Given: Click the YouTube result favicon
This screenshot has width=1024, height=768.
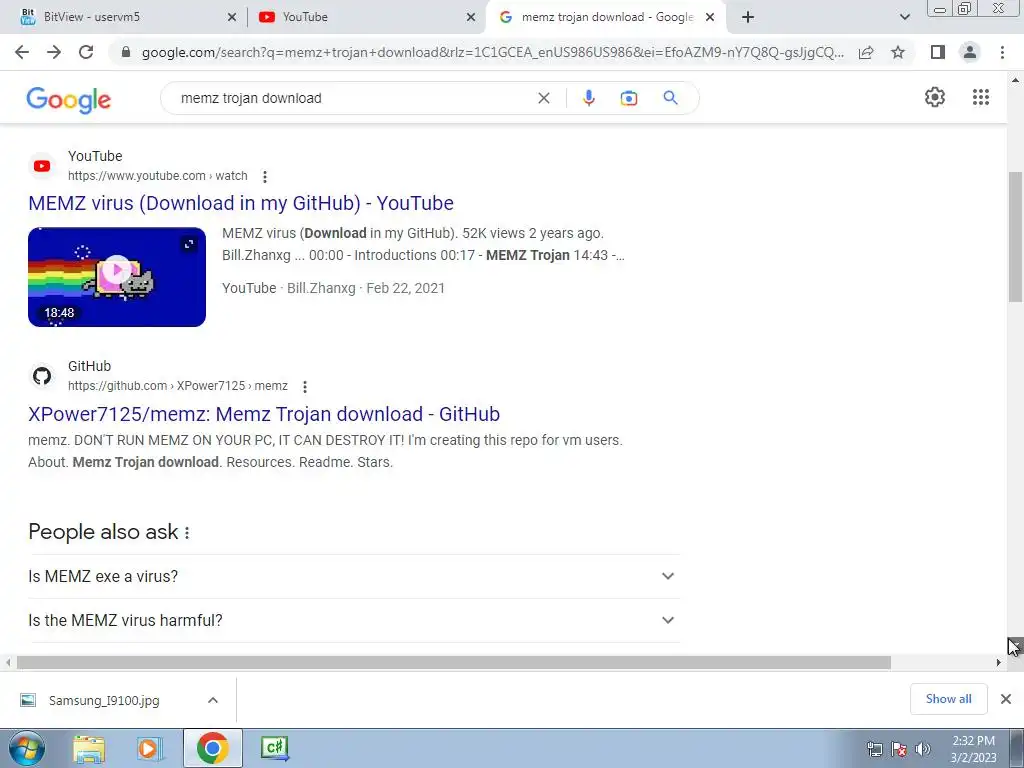Looking at the screenshot, I should pos(42,166).
